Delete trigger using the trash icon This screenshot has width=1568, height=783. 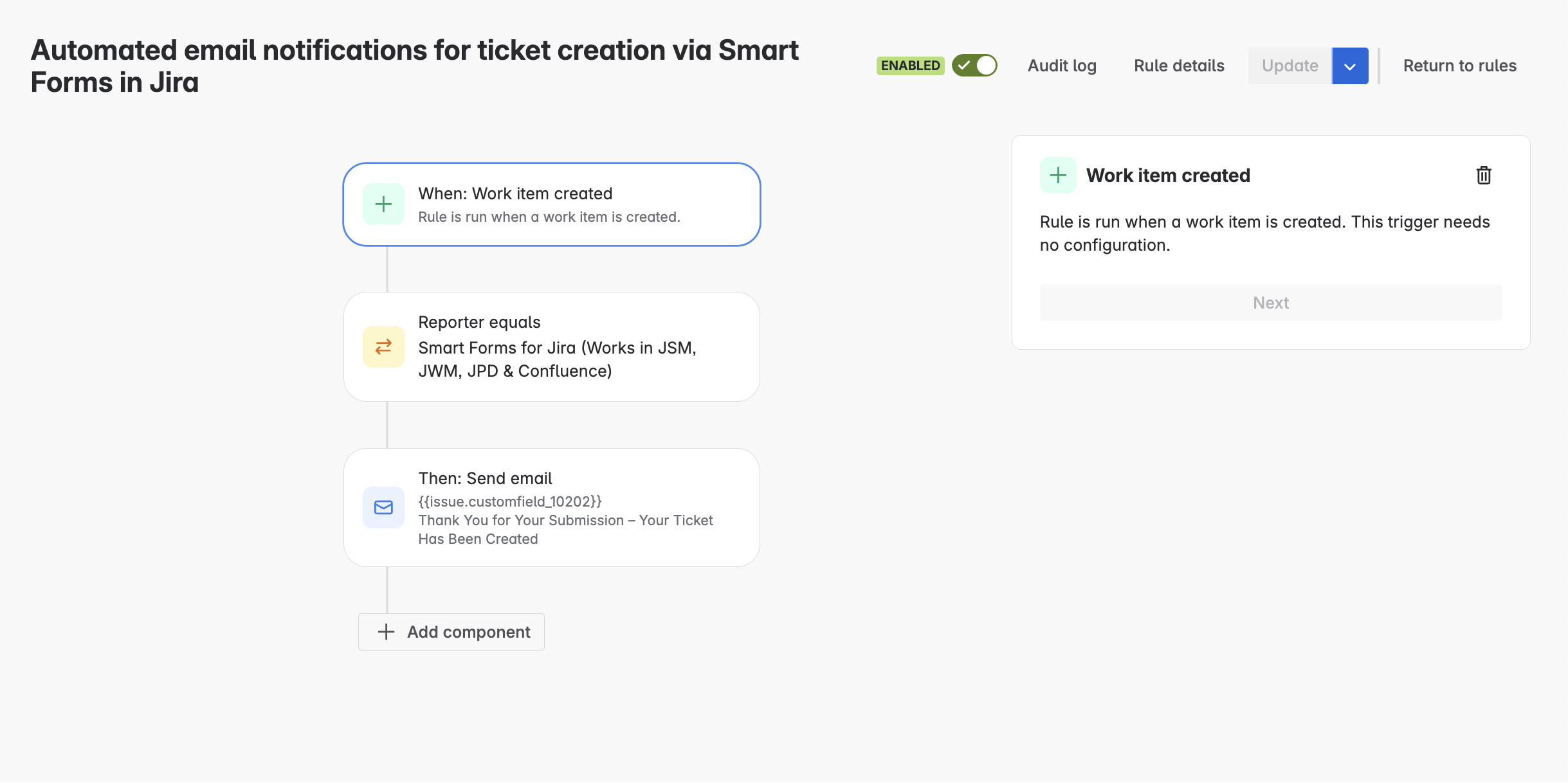1483,175
